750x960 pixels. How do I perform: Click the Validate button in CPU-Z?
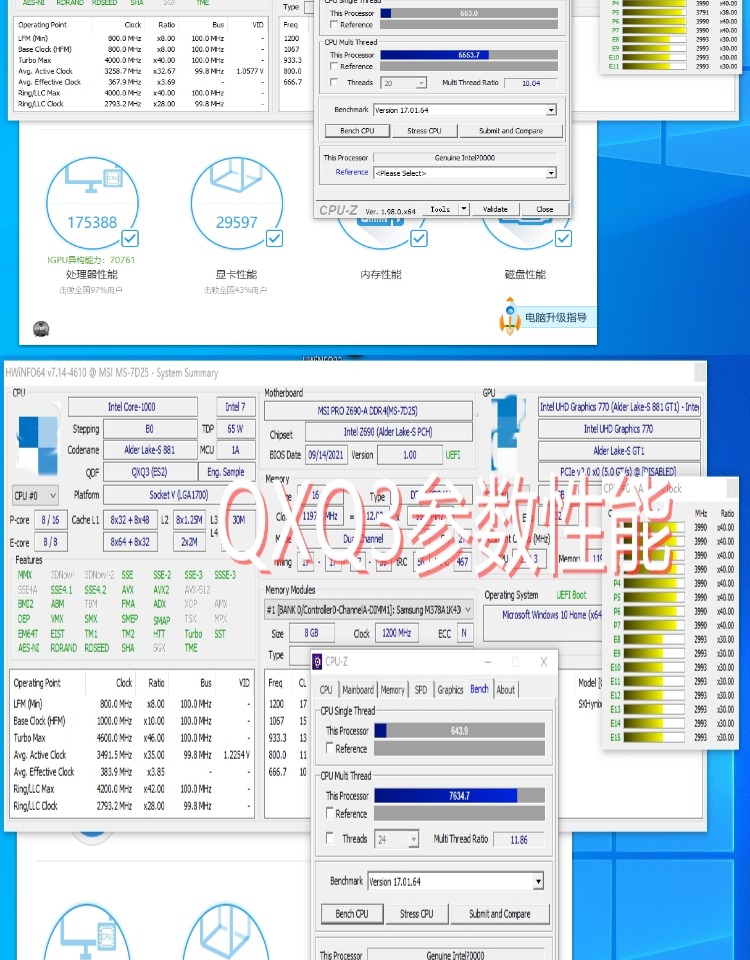pos(495,209)
